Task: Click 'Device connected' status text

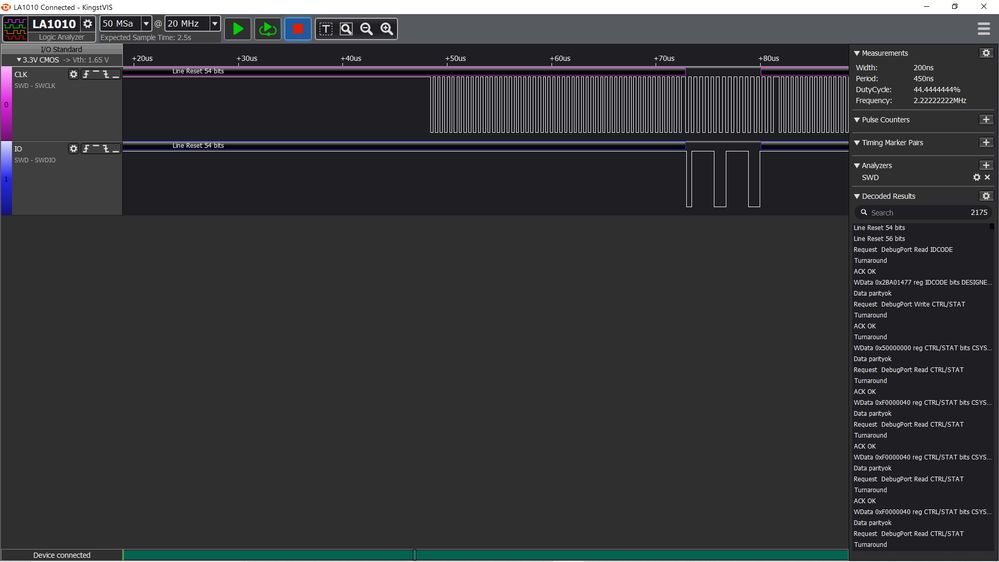Action: pos(62,555)
